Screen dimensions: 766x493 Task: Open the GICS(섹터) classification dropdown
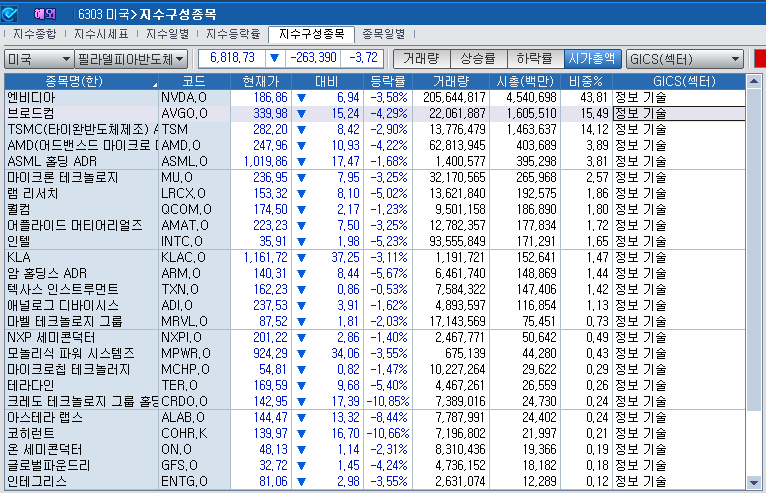pos(684,59)
